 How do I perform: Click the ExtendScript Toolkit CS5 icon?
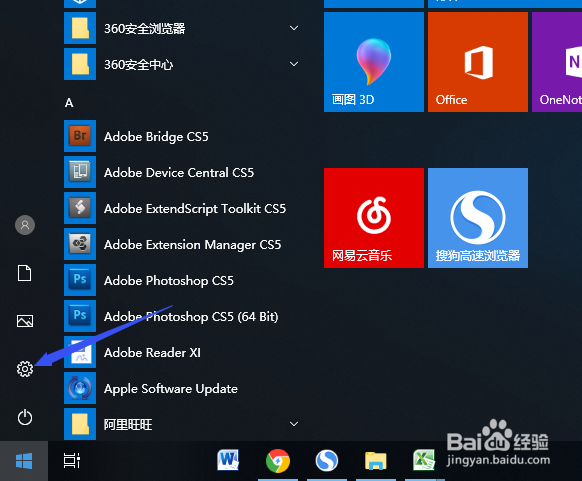tap(80, 208)
